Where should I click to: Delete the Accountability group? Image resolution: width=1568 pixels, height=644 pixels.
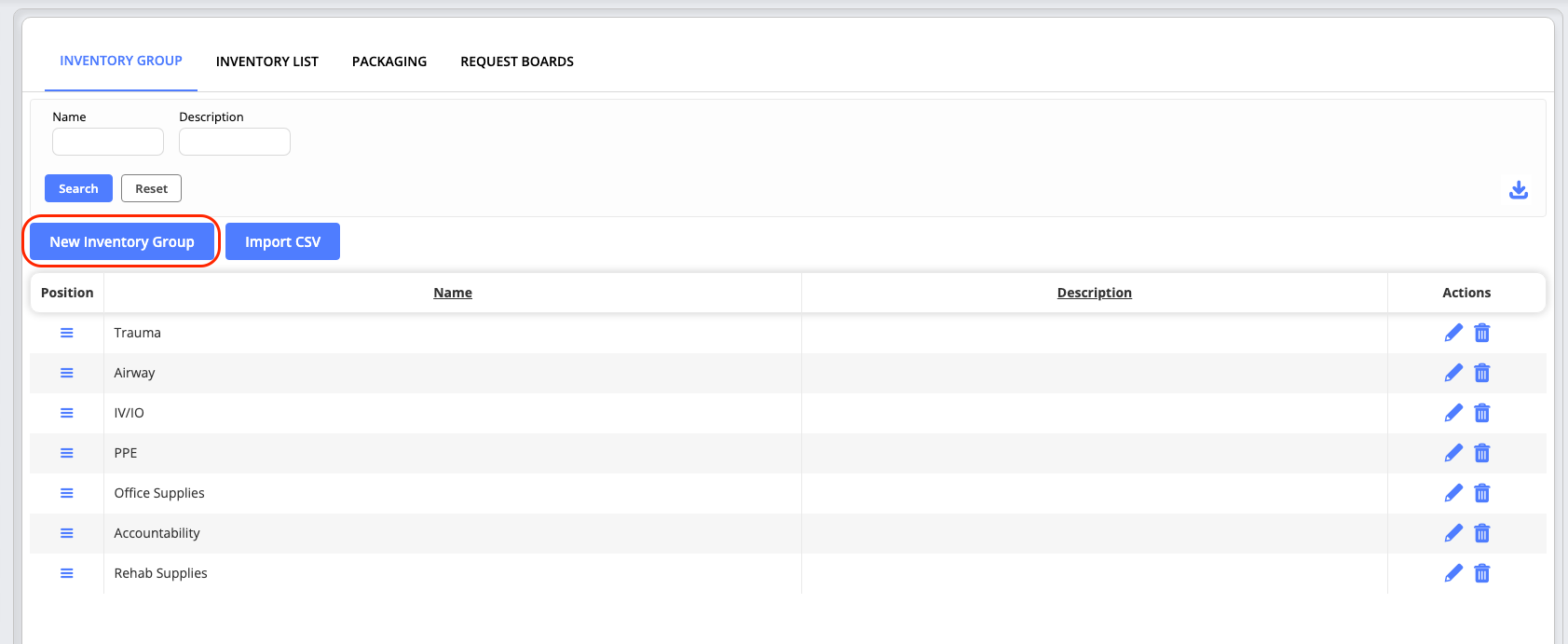[1482, 533]
